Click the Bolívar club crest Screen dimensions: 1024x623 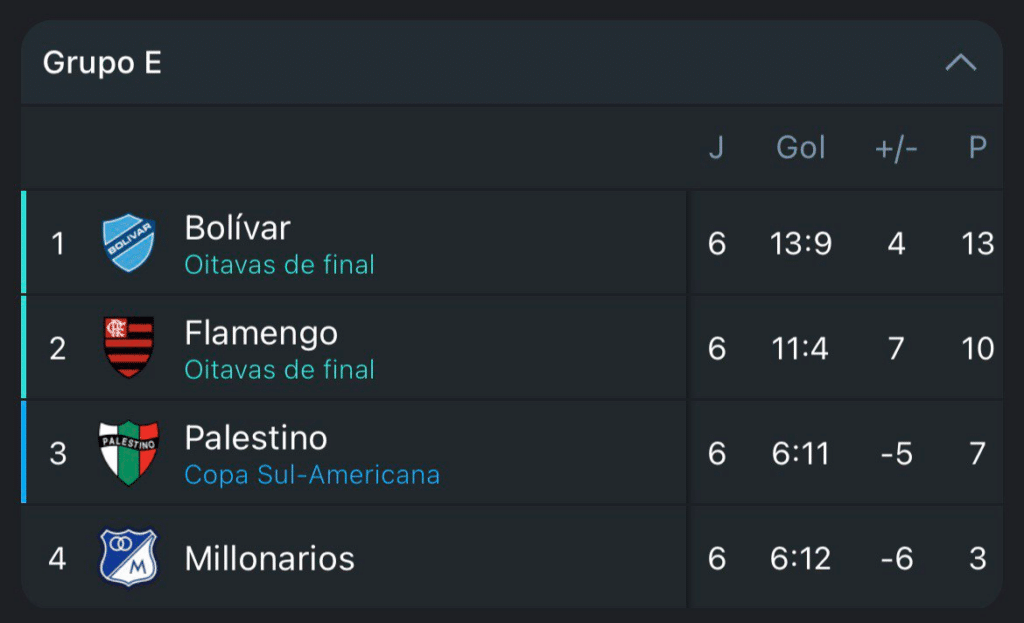(x=129, y=244)
